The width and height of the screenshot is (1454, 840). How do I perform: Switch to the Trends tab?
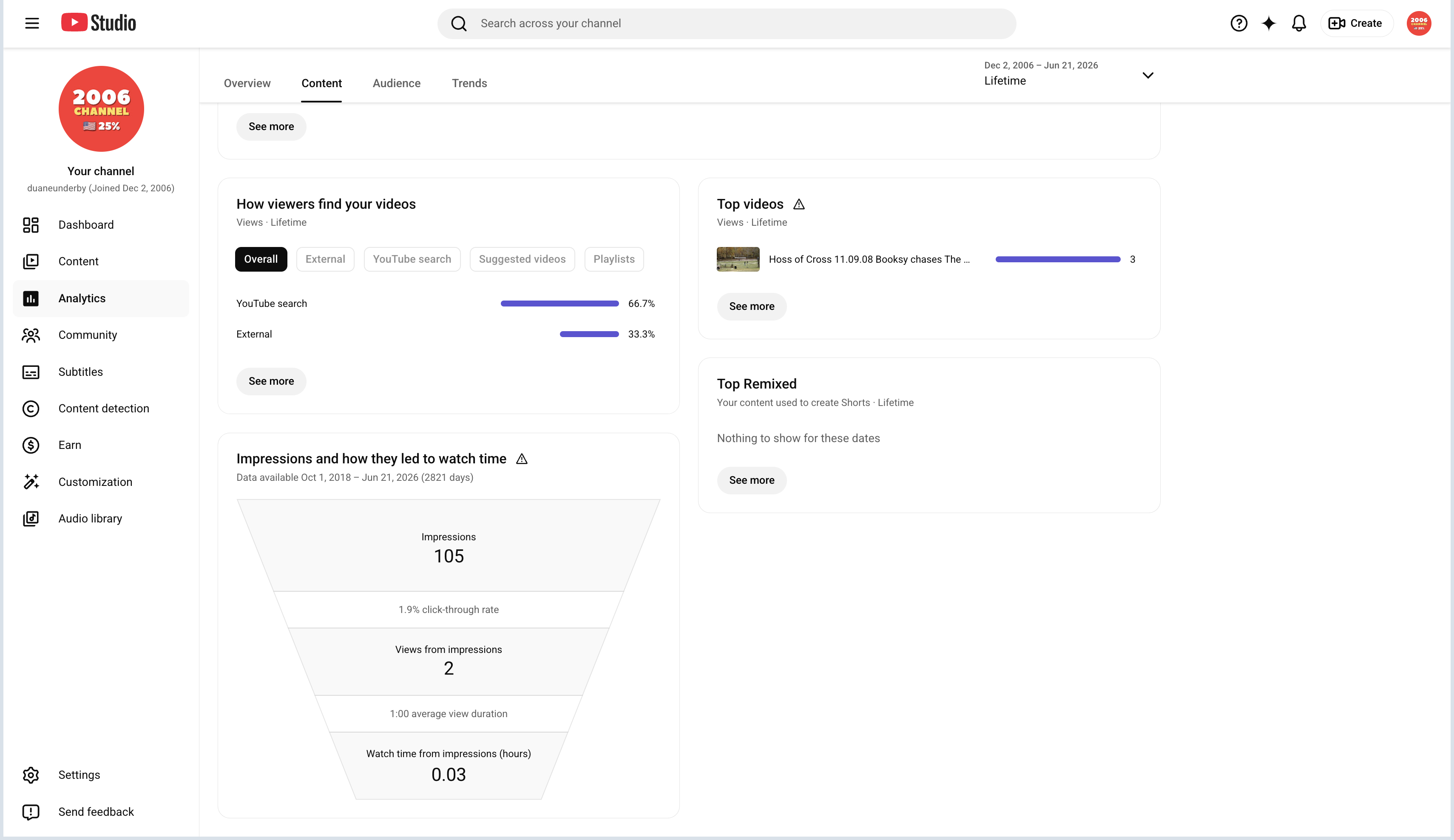pyautogui.click(x=469, y=83)
